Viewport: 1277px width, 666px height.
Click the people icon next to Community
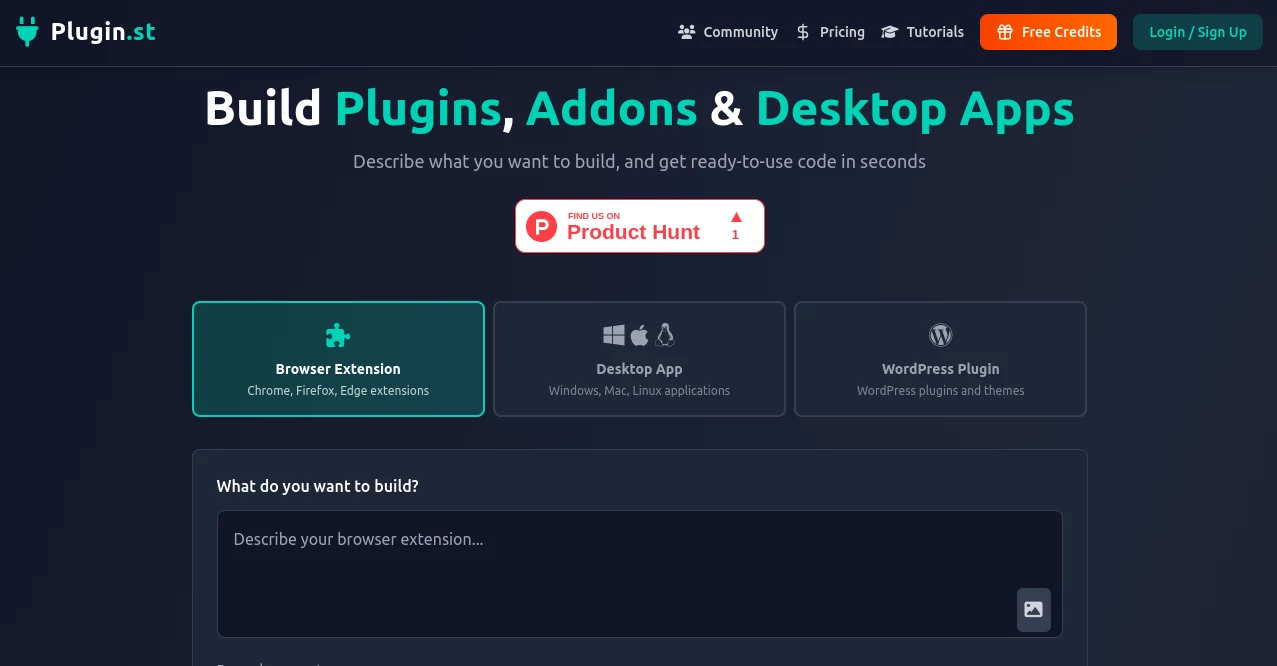coord(686,31)
